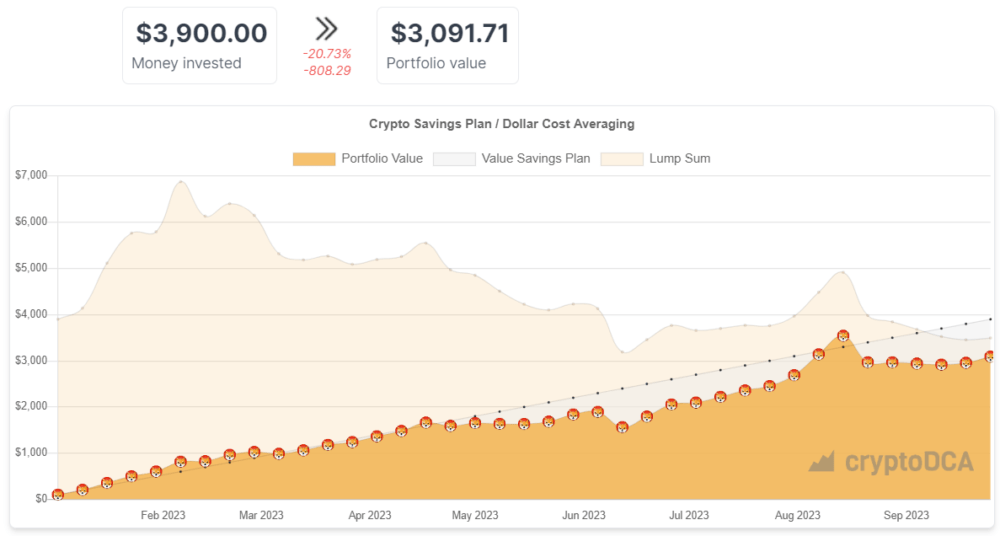Screen dimensions: 1000x536
Task: Click the $3,091.71 Portfolio value card
Action: point(448,45)
